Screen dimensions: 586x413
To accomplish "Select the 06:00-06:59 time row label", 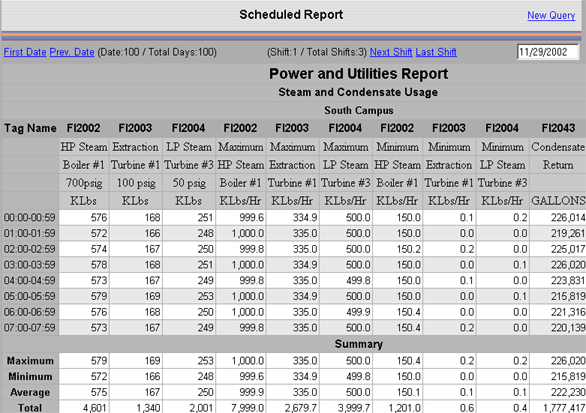I will tap(30, 312).
